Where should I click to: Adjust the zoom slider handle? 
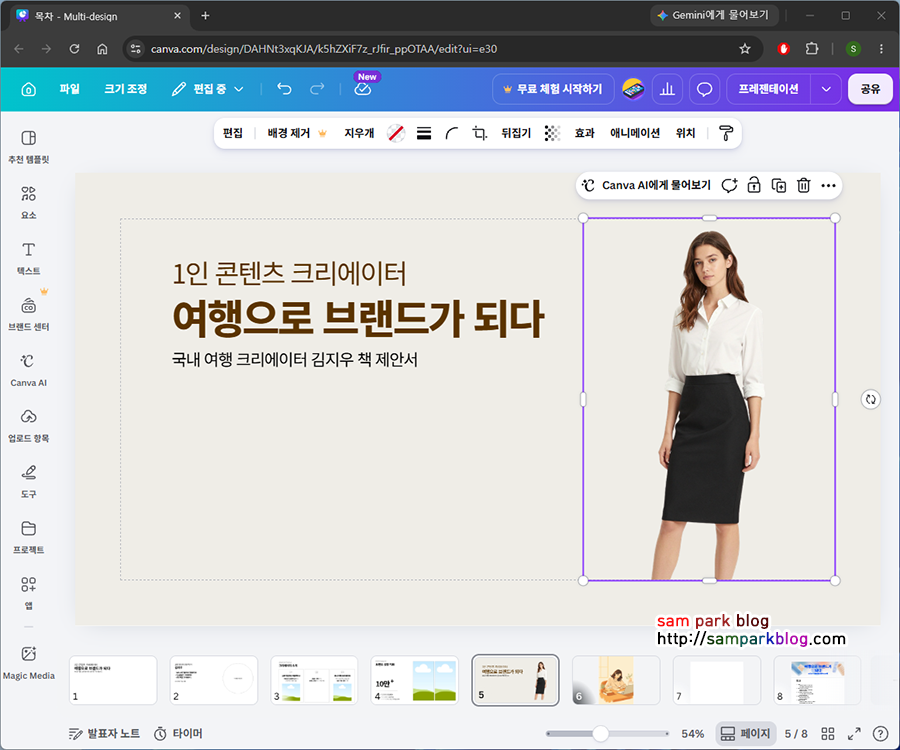600,733
